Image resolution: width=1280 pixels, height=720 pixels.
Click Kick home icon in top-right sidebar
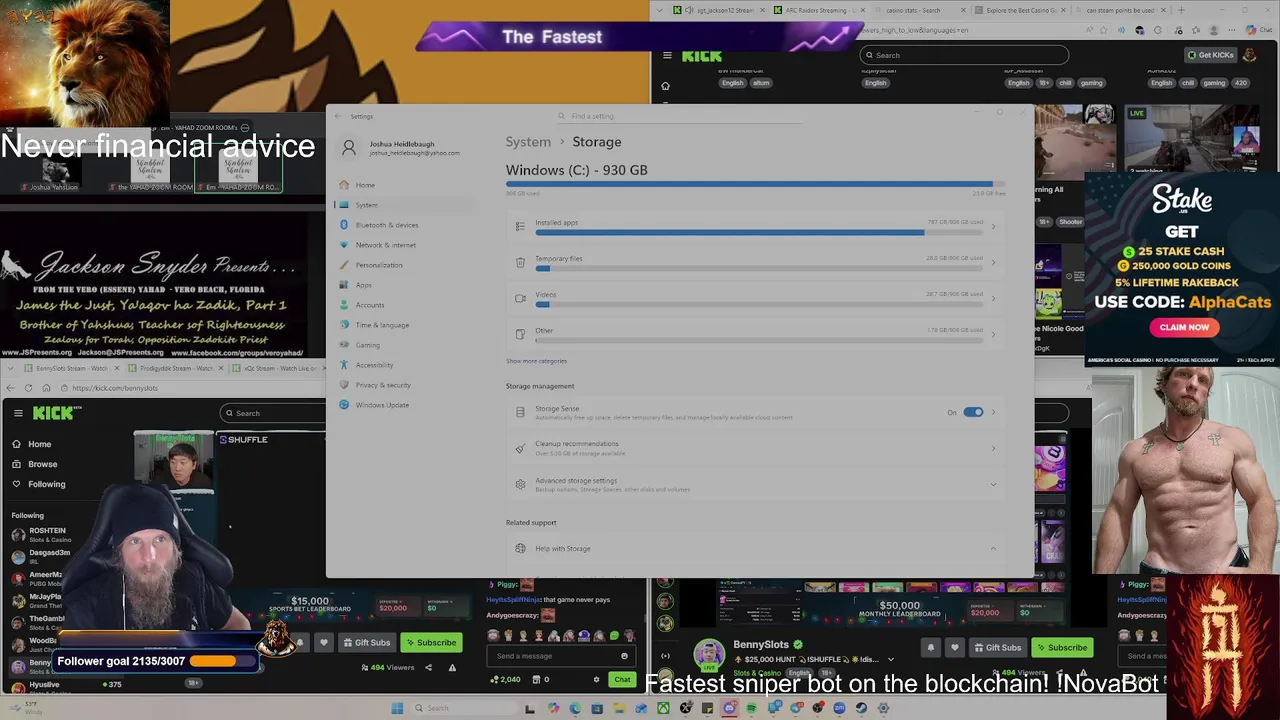tap(665, 86)
